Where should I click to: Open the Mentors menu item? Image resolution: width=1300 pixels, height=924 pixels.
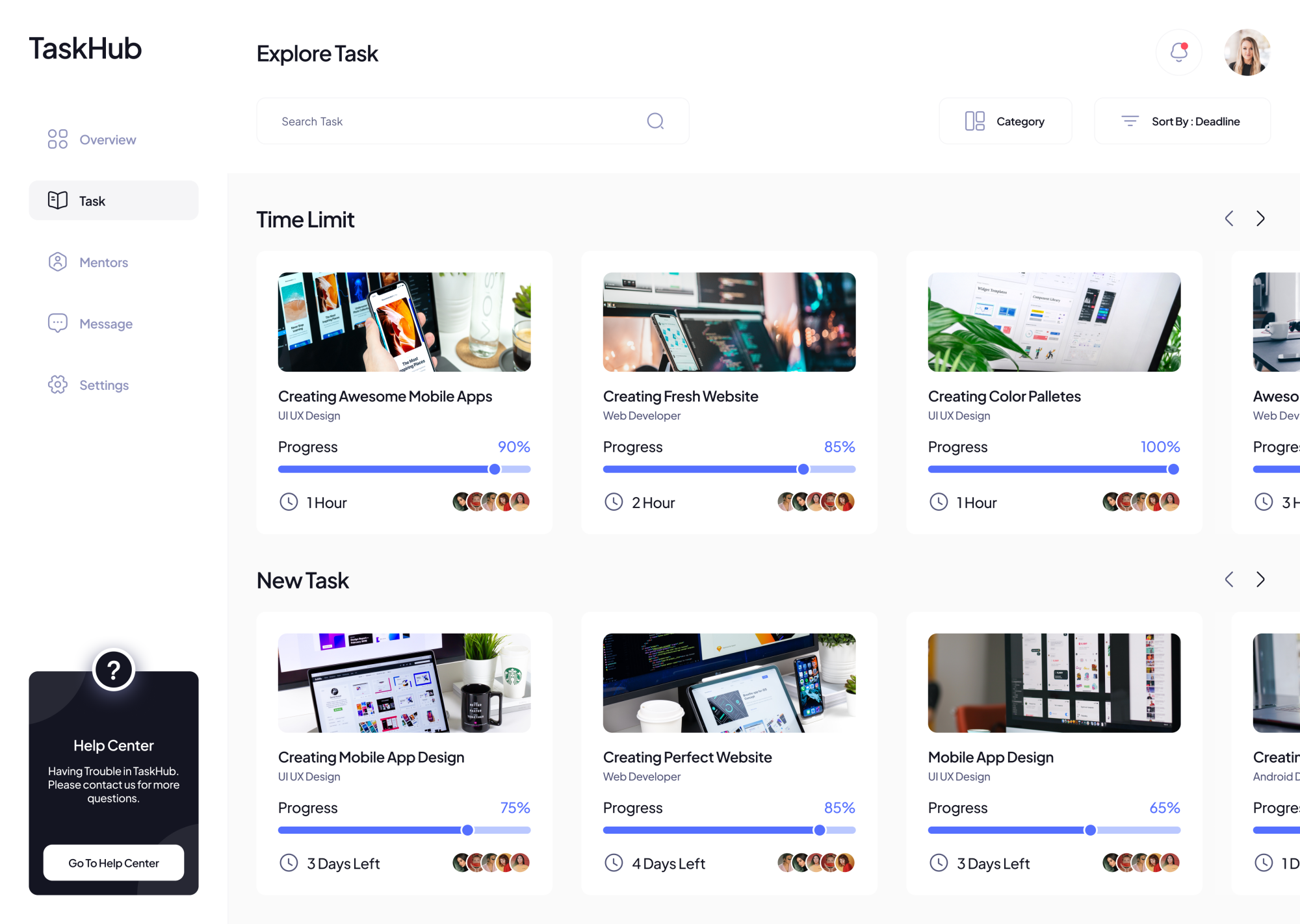click(103, 263)
